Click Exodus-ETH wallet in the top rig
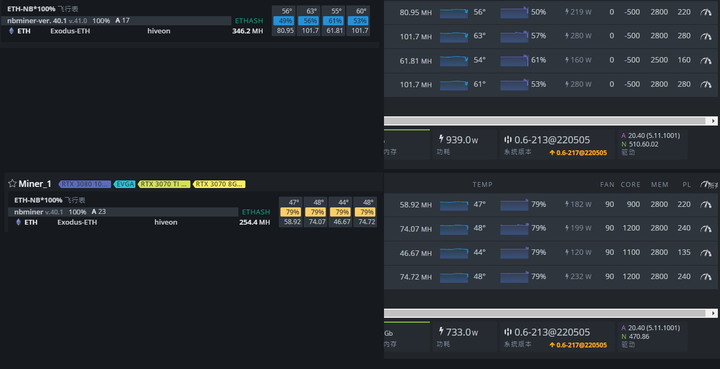The height and width of the screenshot is (369, 720). tap(70, 31)
